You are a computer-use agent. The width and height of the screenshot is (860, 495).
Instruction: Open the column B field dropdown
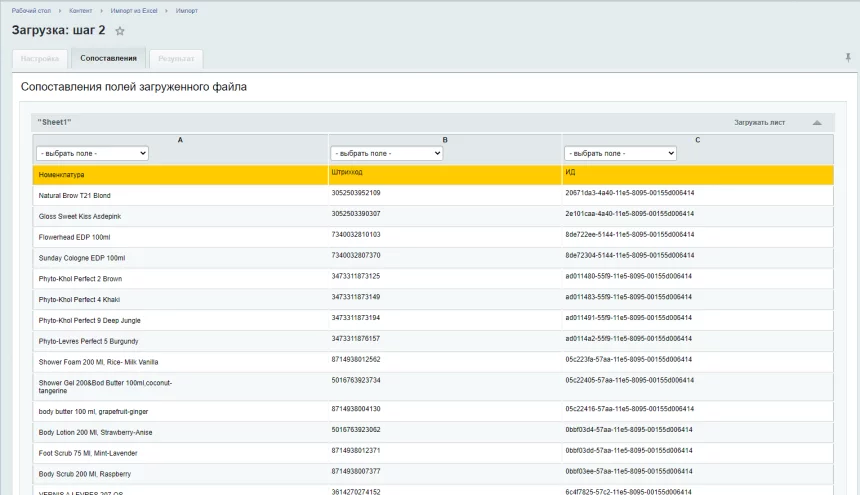point(386,153)
